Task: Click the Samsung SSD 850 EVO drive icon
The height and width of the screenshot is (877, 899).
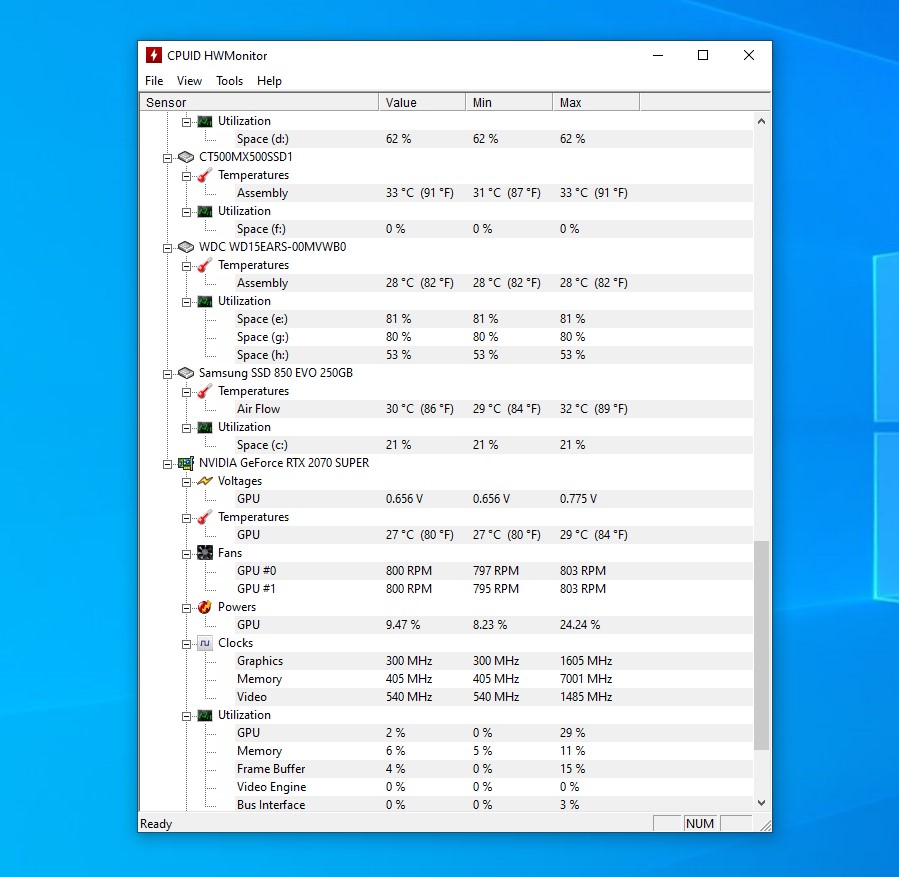Action: tap(186, 373)
